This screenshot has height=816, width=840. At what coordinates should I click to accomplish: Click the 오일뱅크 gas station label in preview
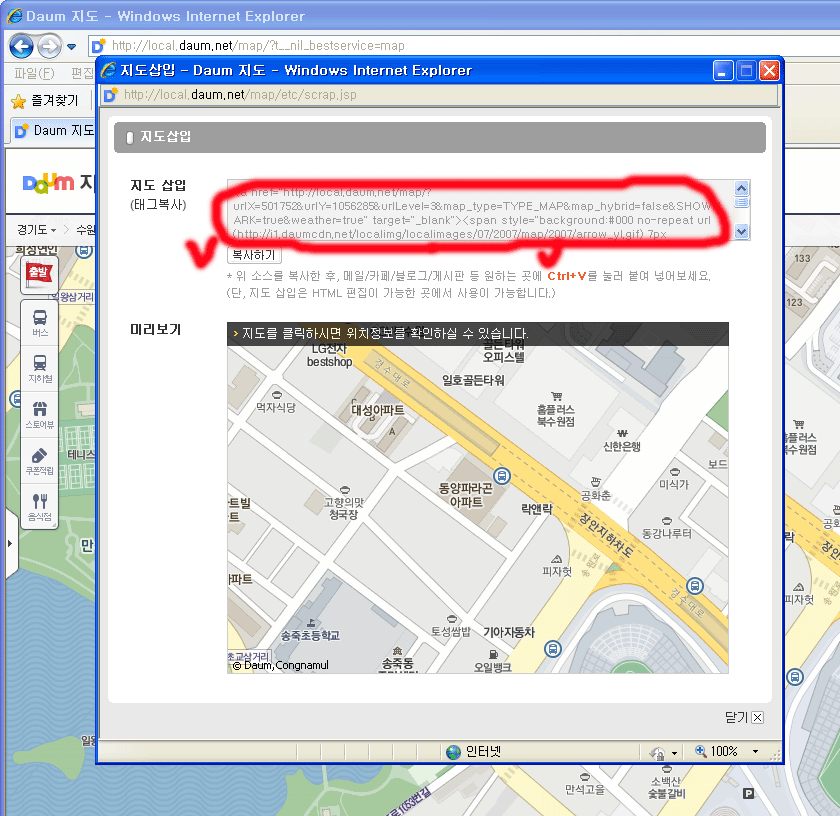coord(493,667)
